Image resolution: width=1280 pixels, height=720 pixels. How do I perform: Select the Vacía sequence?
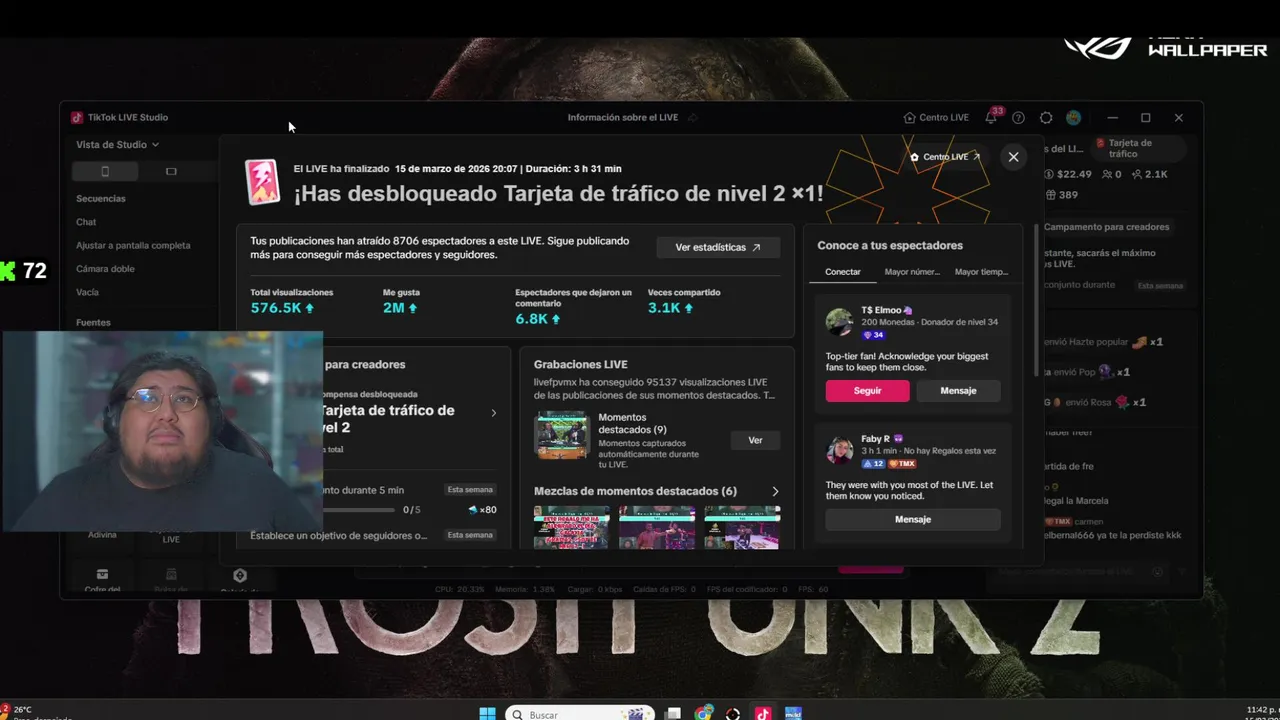[x=87, y=292]
